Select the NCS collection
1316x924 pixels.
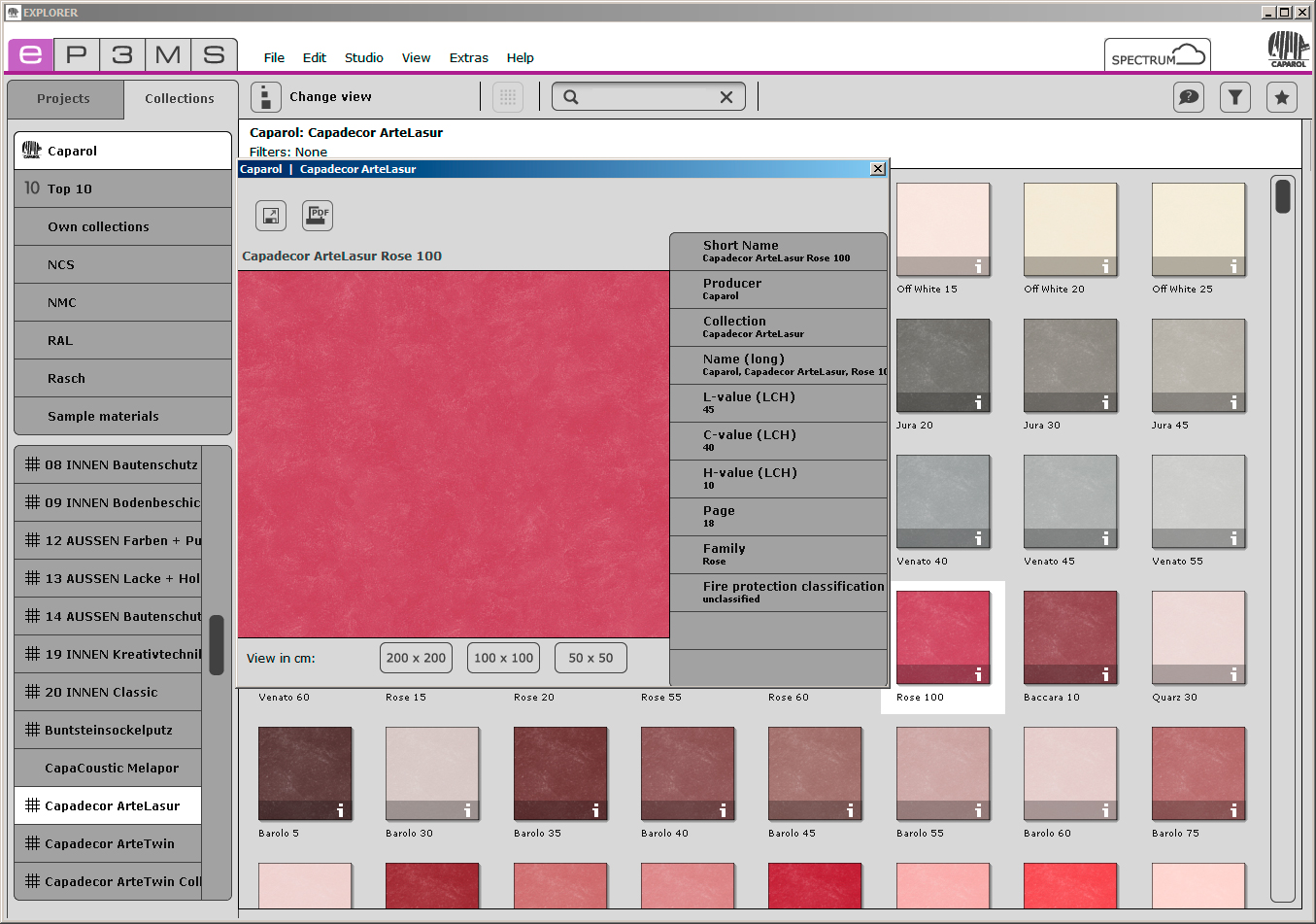click(123, 264)
